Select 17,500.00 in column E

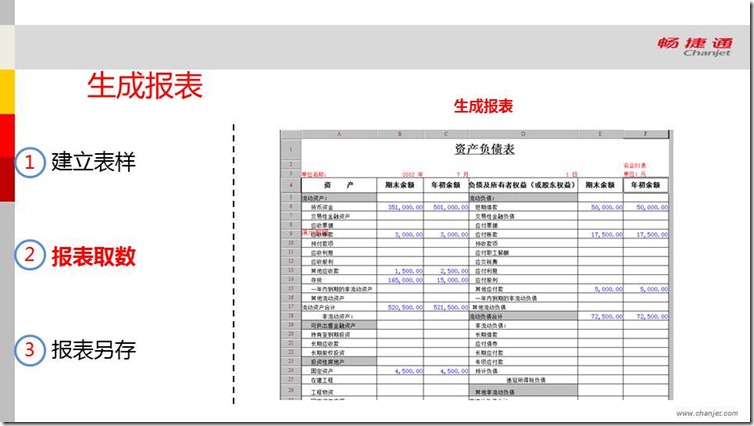tap(600, 234)
